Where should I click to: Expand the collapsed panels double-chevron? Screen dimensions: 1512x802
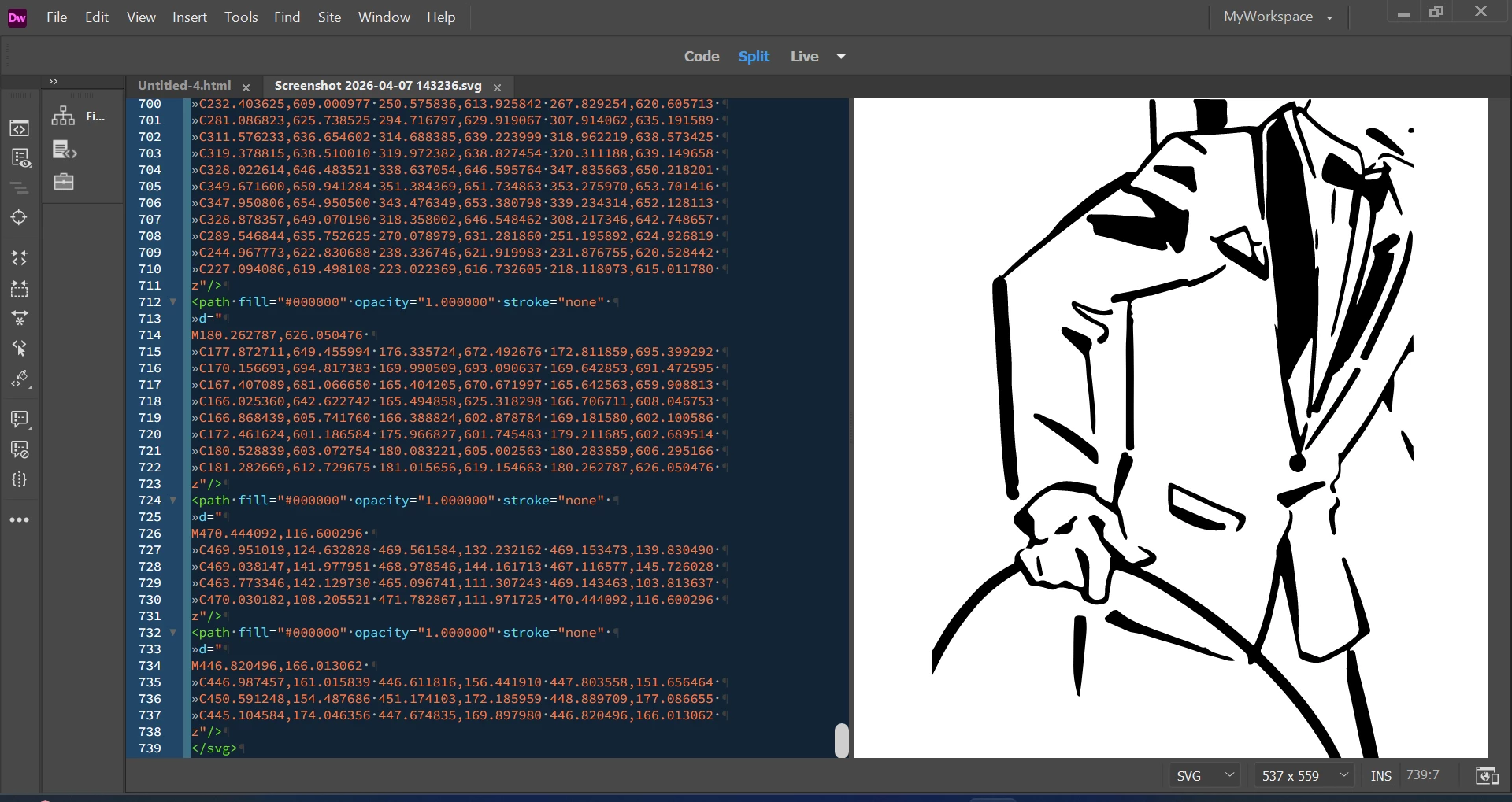click(x=54, y=81)
